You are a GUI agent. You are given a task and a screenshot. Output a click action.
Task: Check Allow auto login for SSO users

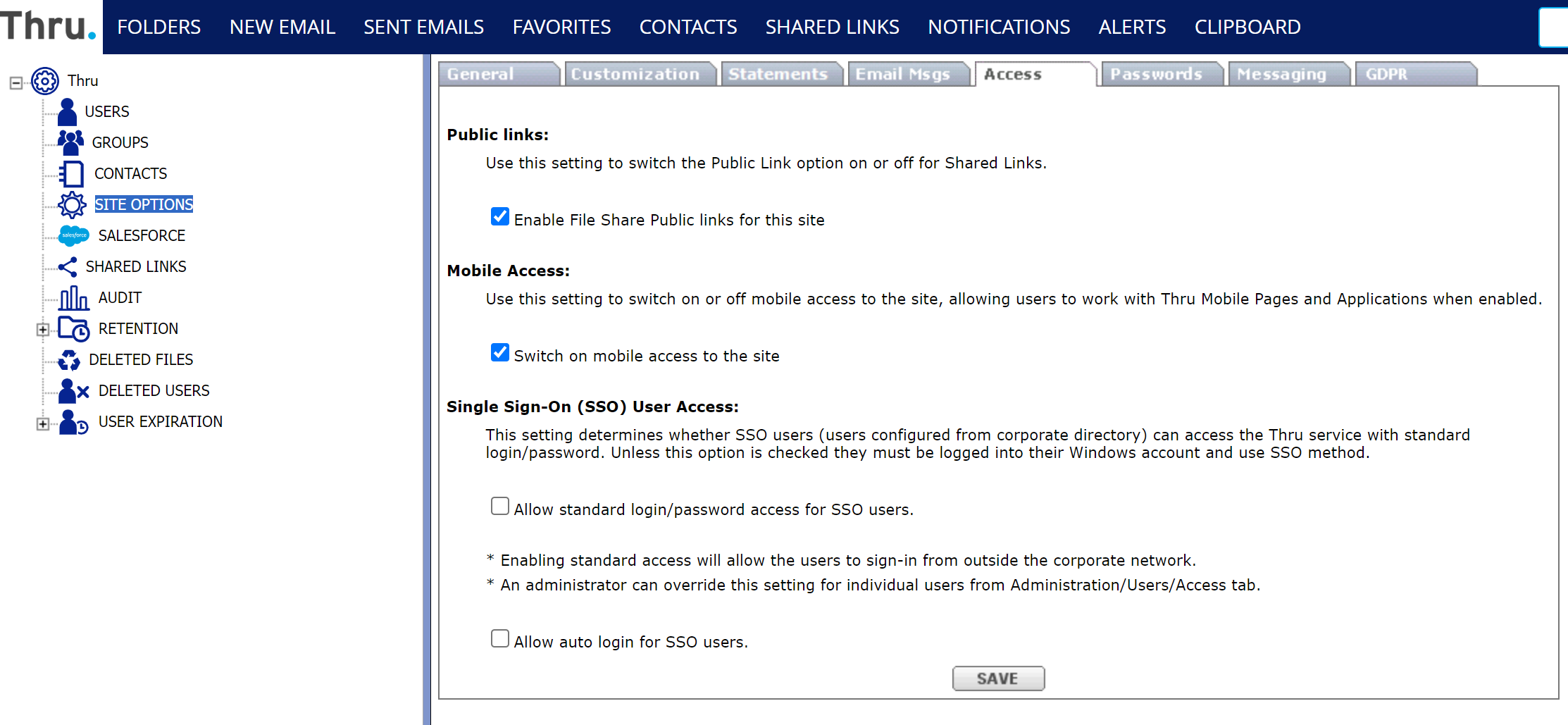coord(500,638)
